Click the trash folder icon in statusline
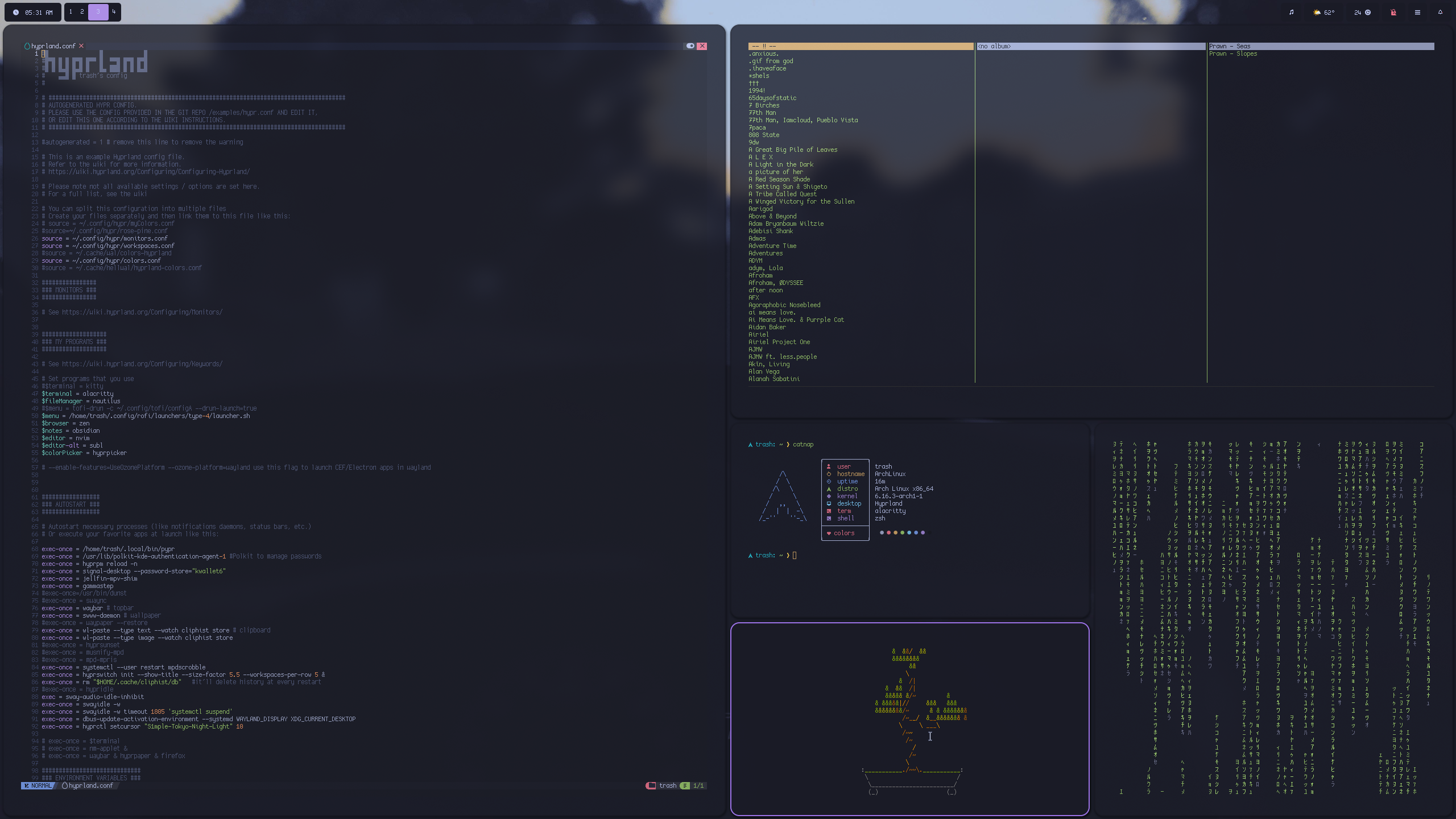This screenshot has width=1456, height=819. (651, 785)
